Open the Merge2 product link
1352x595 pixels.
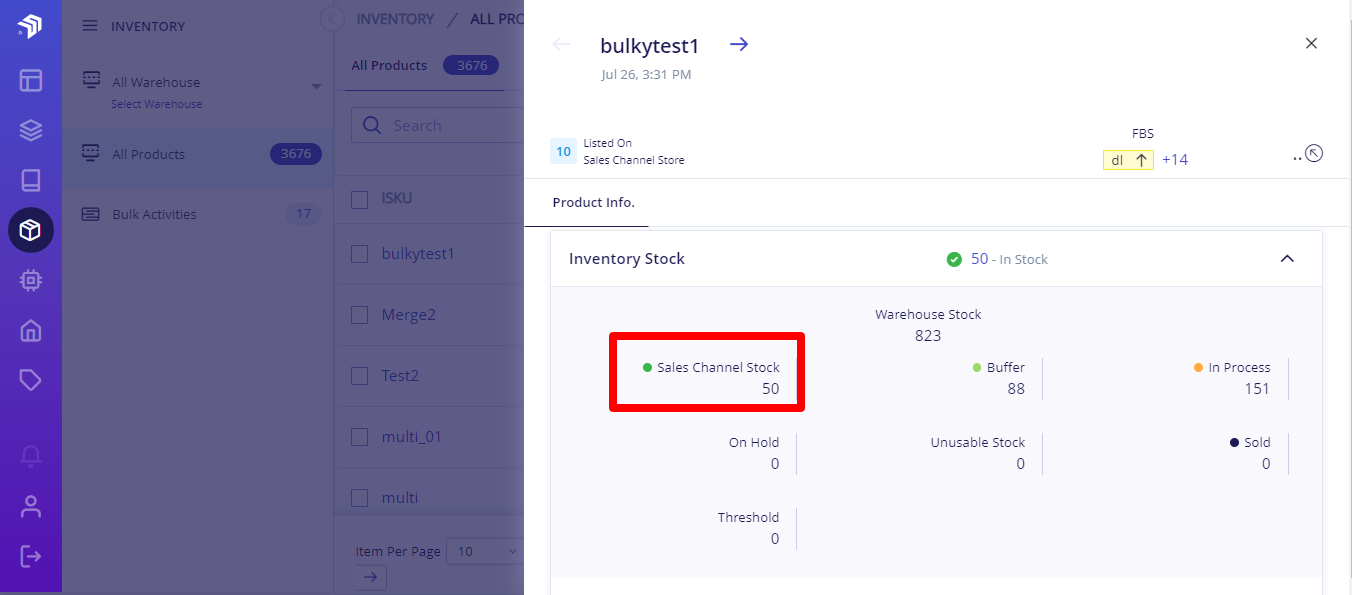409,315
